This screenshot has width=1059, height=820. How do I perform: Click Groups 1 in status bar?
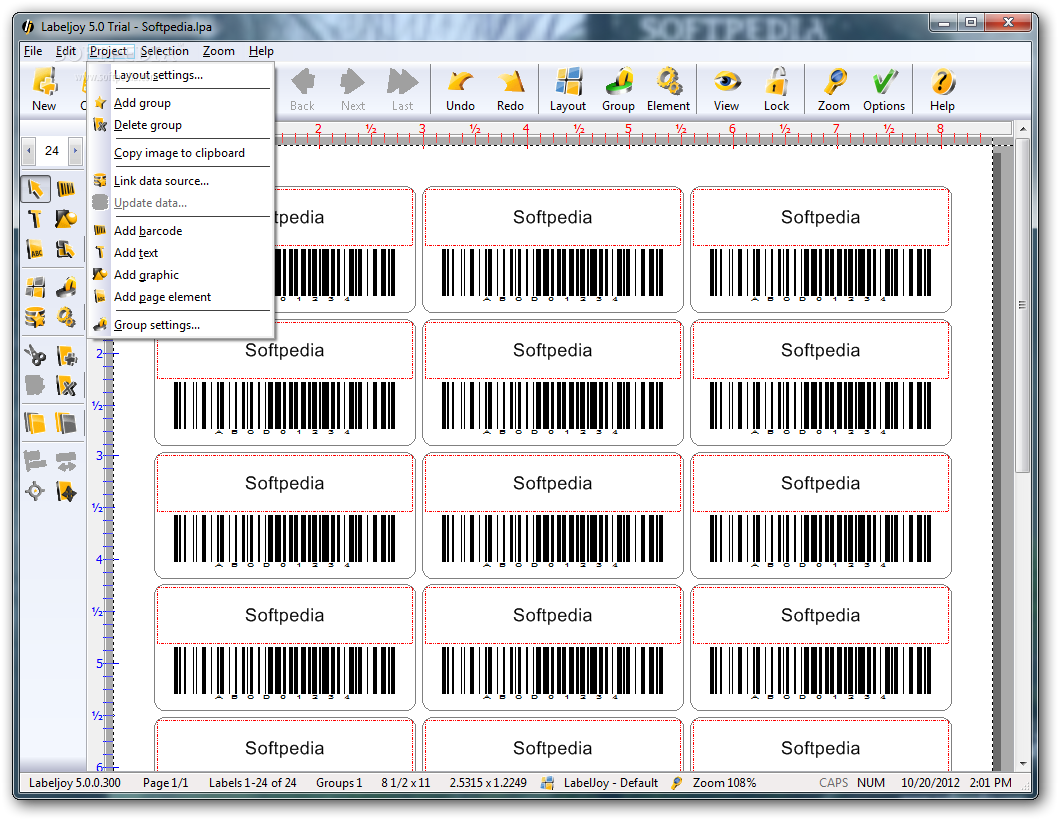(x=339, y=782)
